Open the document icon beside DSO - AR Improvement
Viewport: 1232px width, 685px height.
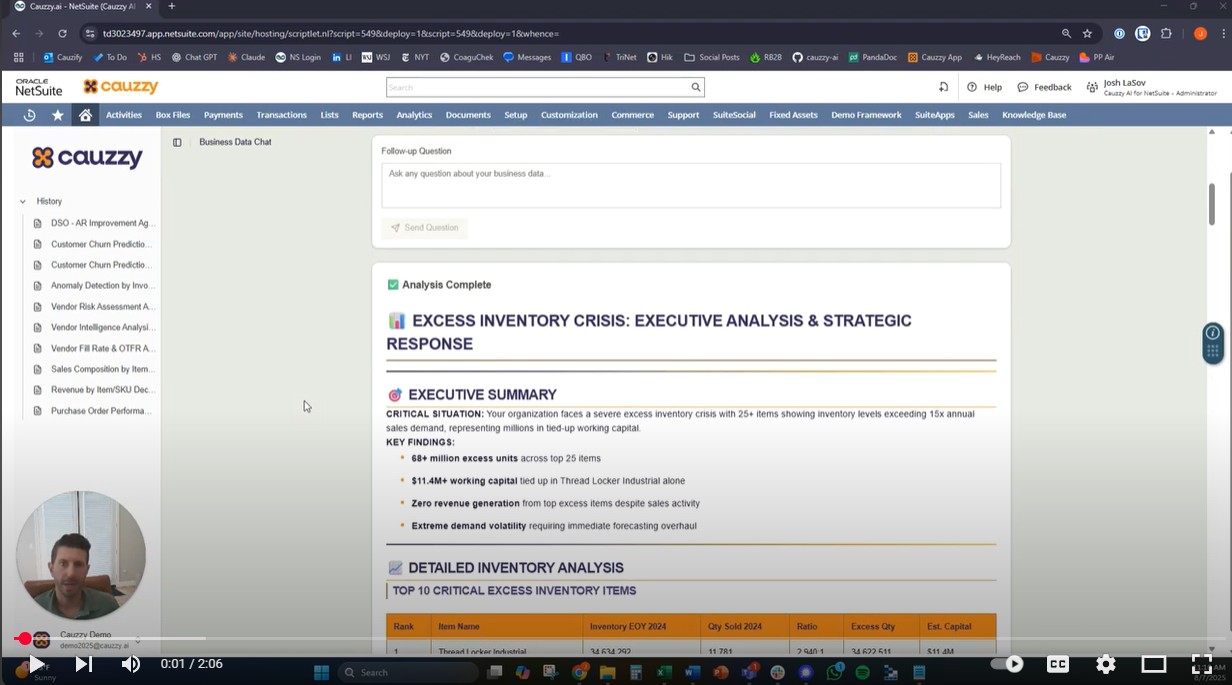38,223
